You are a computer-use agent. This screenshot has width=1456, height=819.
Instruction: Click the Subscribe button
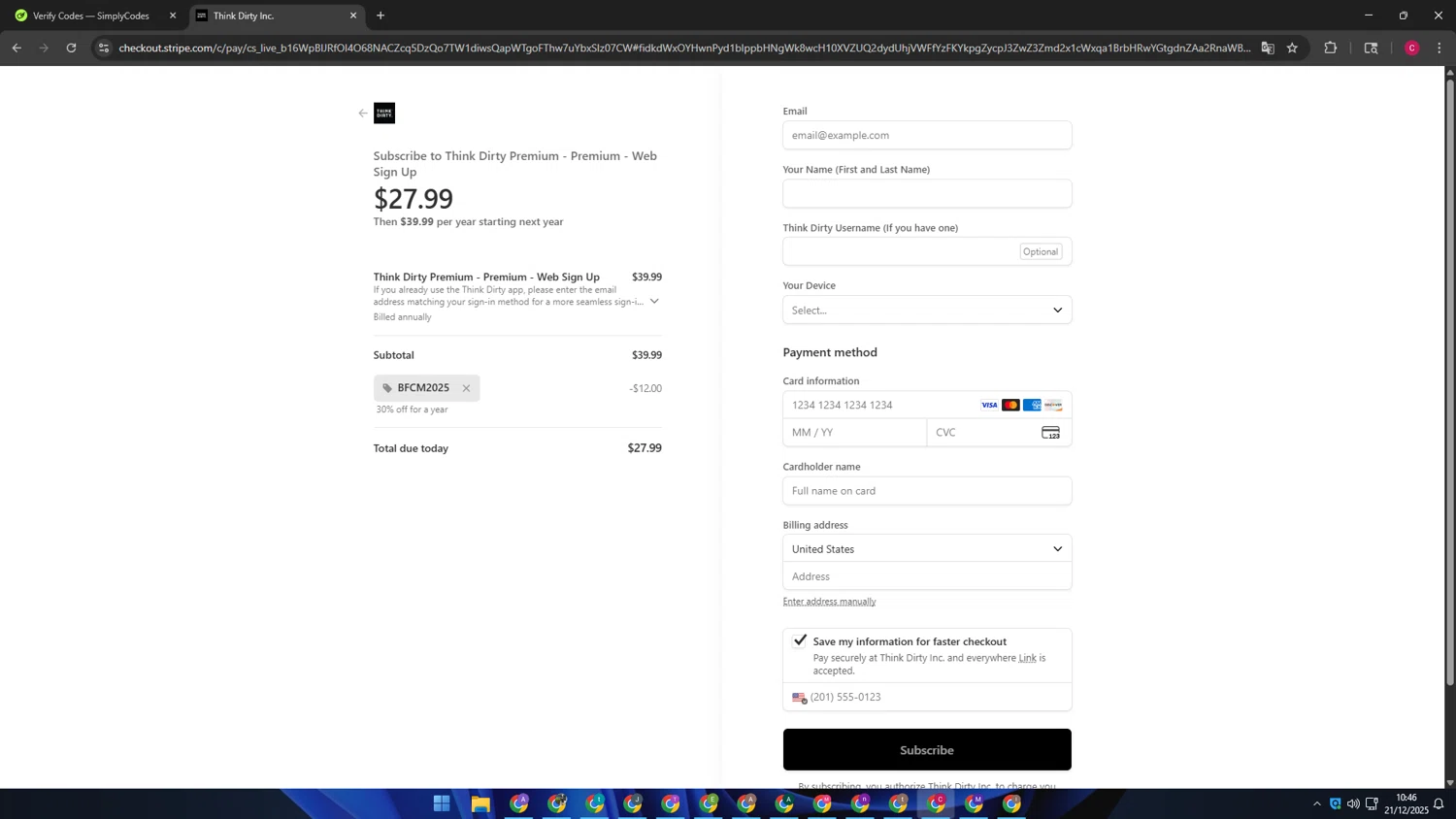(927, 750)
